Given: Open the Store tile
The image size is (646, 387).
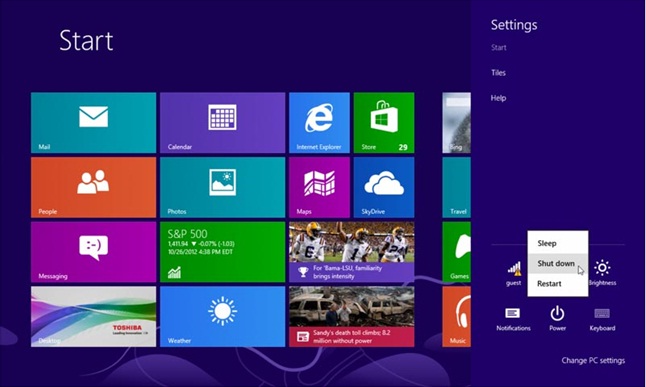Looking at the screenshot, I should [384, 123].
